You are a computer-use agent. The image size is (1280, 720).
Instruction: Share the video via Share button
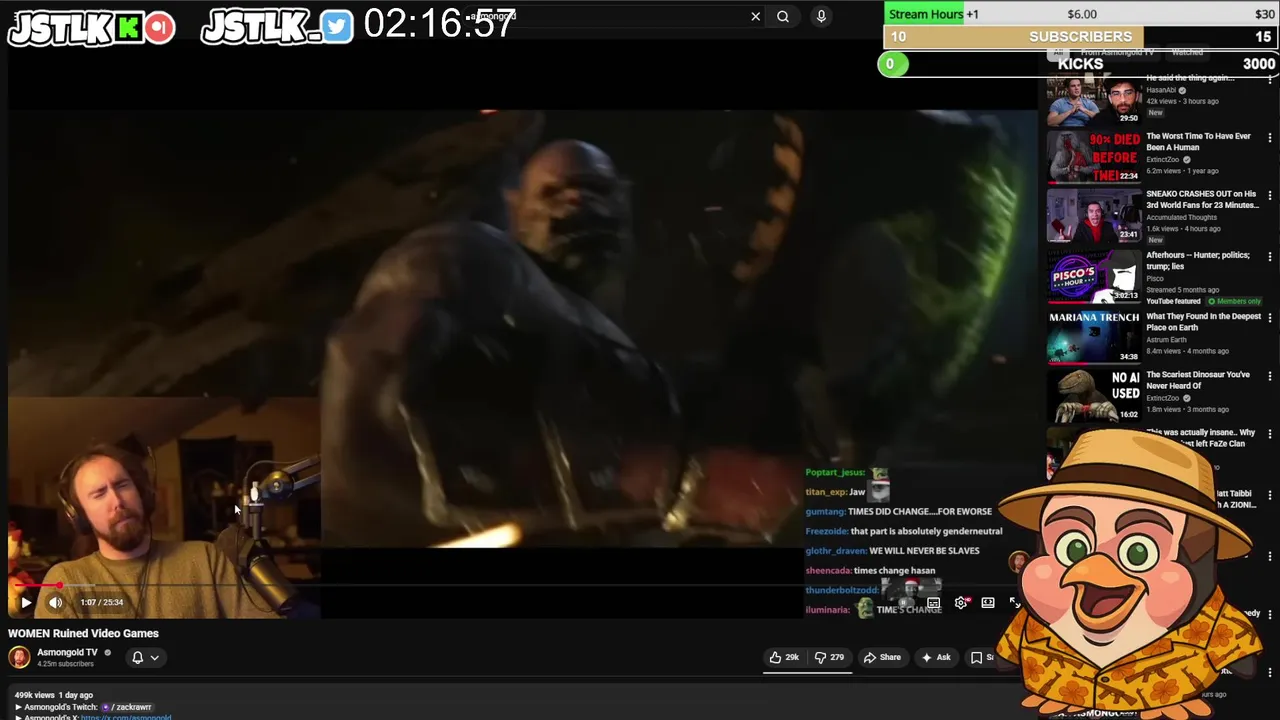pos(882,657)
